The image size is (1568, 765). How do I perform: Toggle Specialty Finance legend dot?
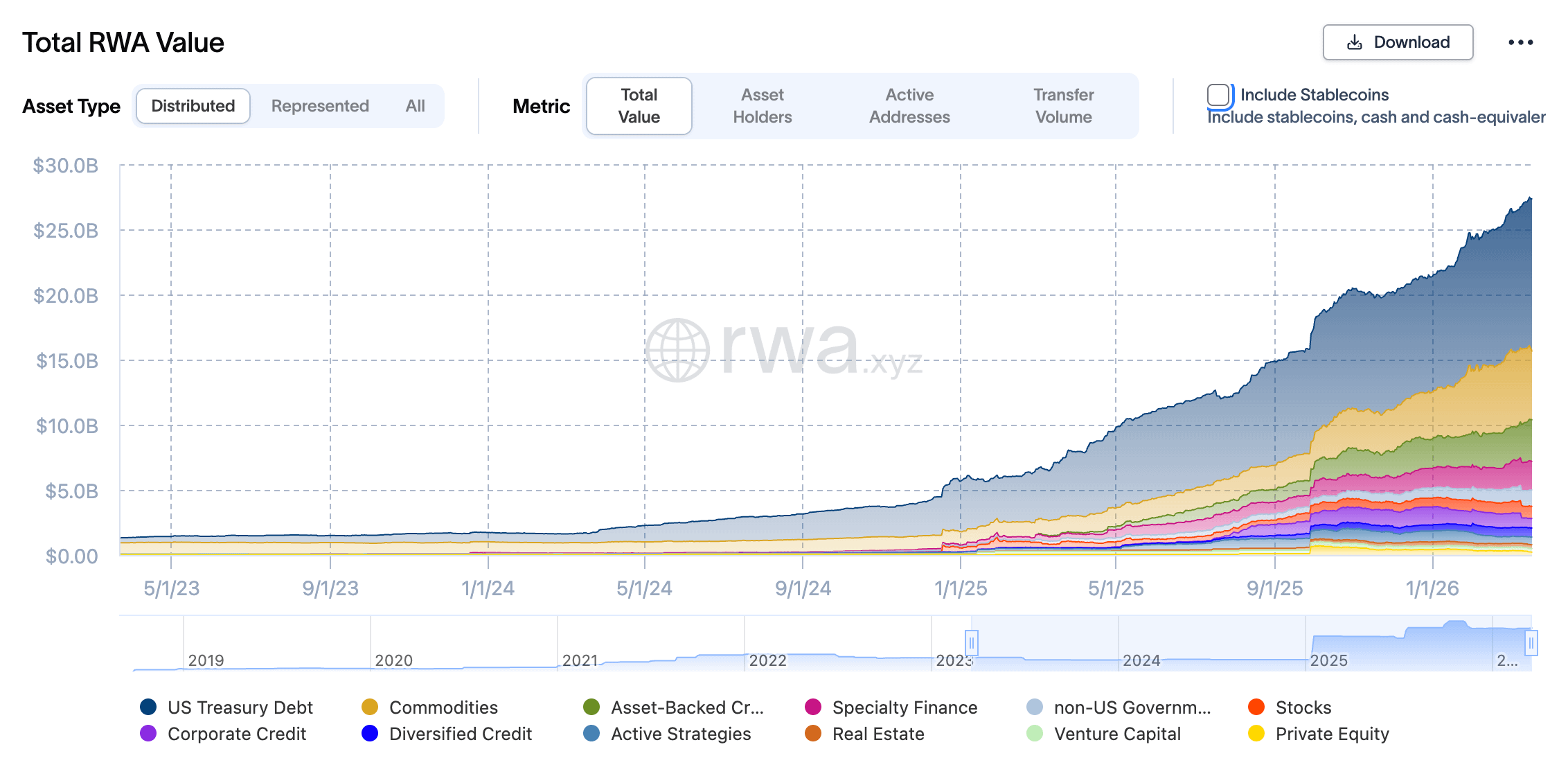tap(813, 707)
